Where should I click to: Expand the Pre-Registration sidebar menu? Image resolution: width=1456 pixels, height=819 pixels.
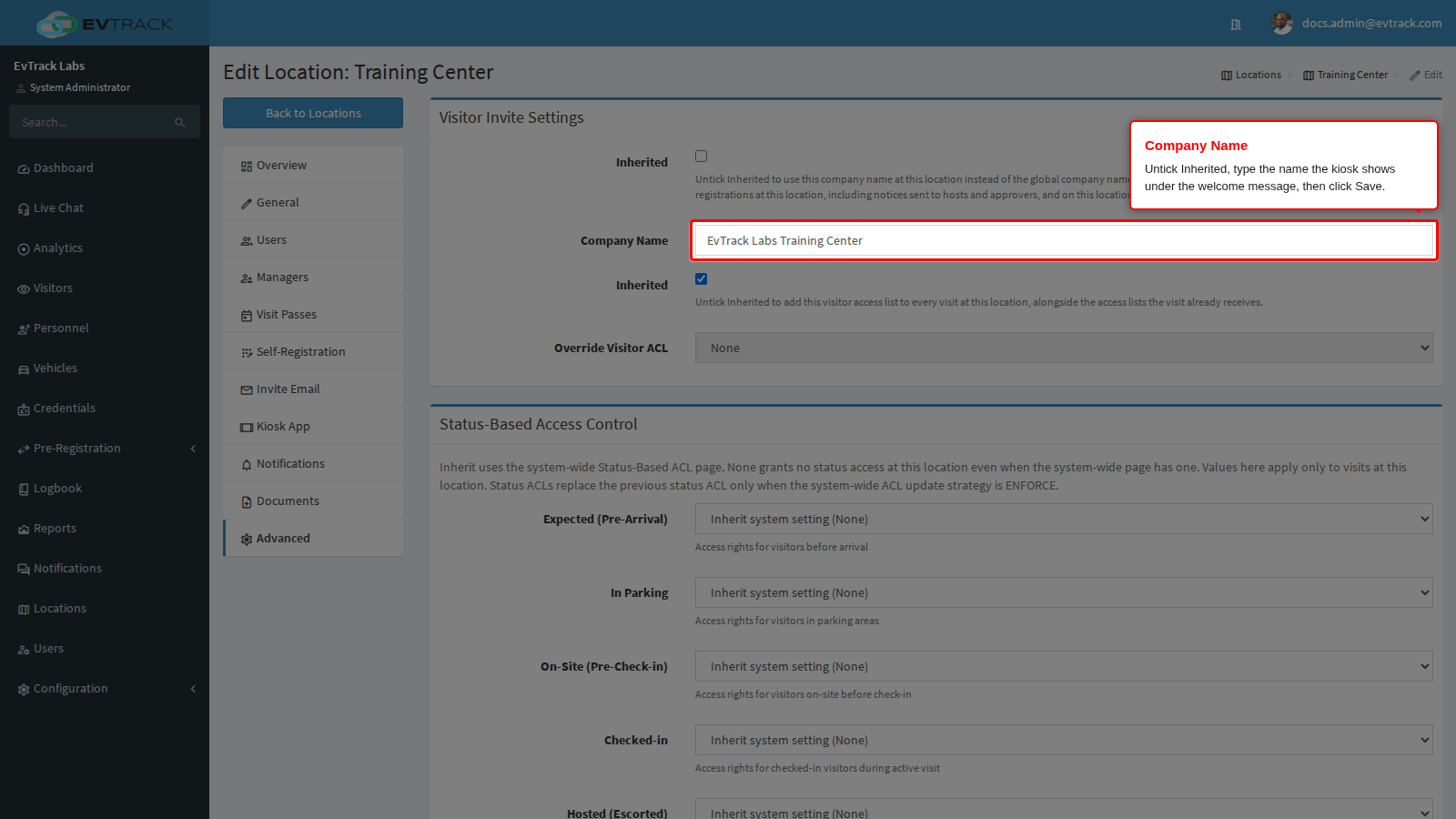point(105,449)
